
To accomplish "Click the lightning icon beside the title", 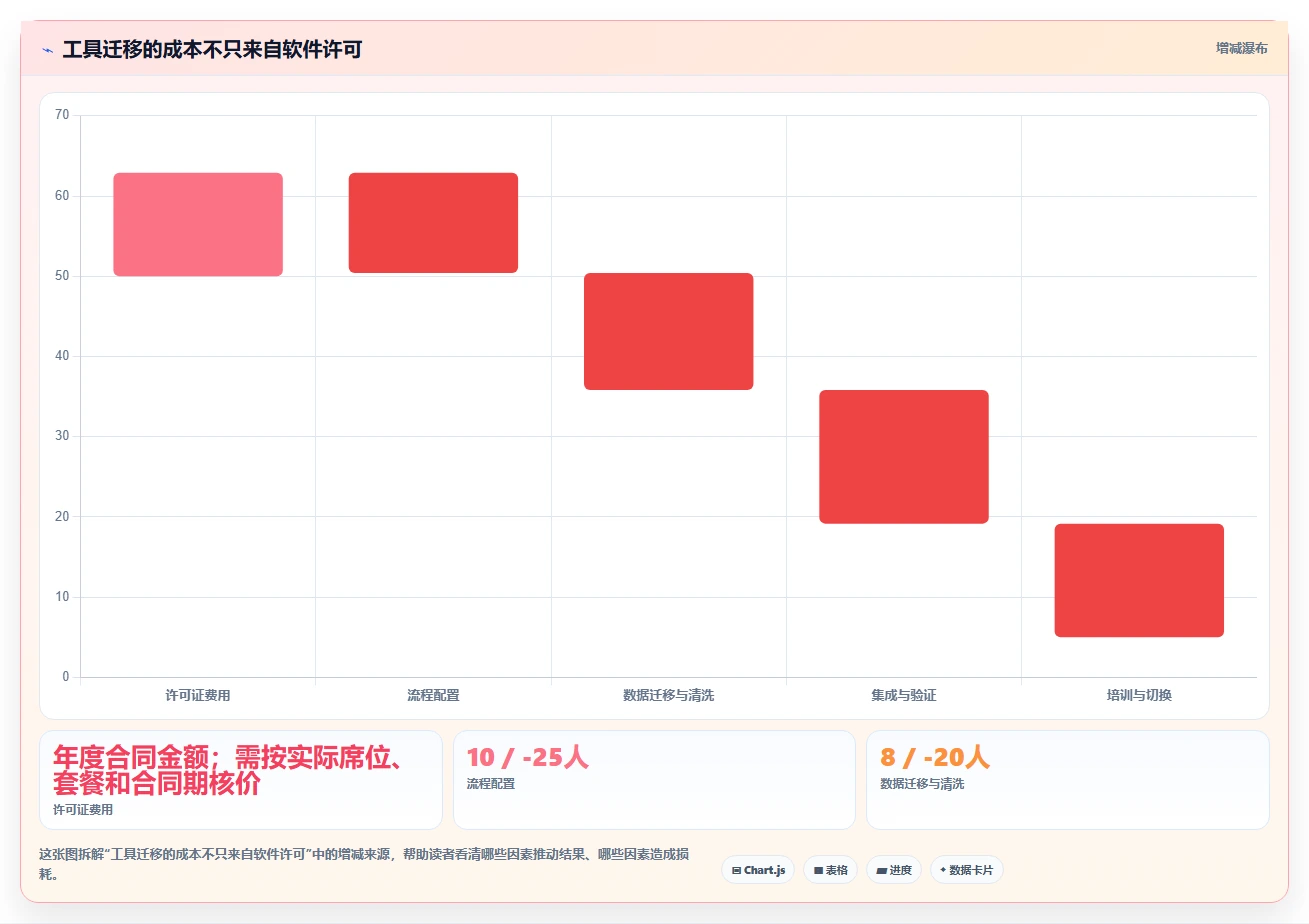I will coord(47,50).
